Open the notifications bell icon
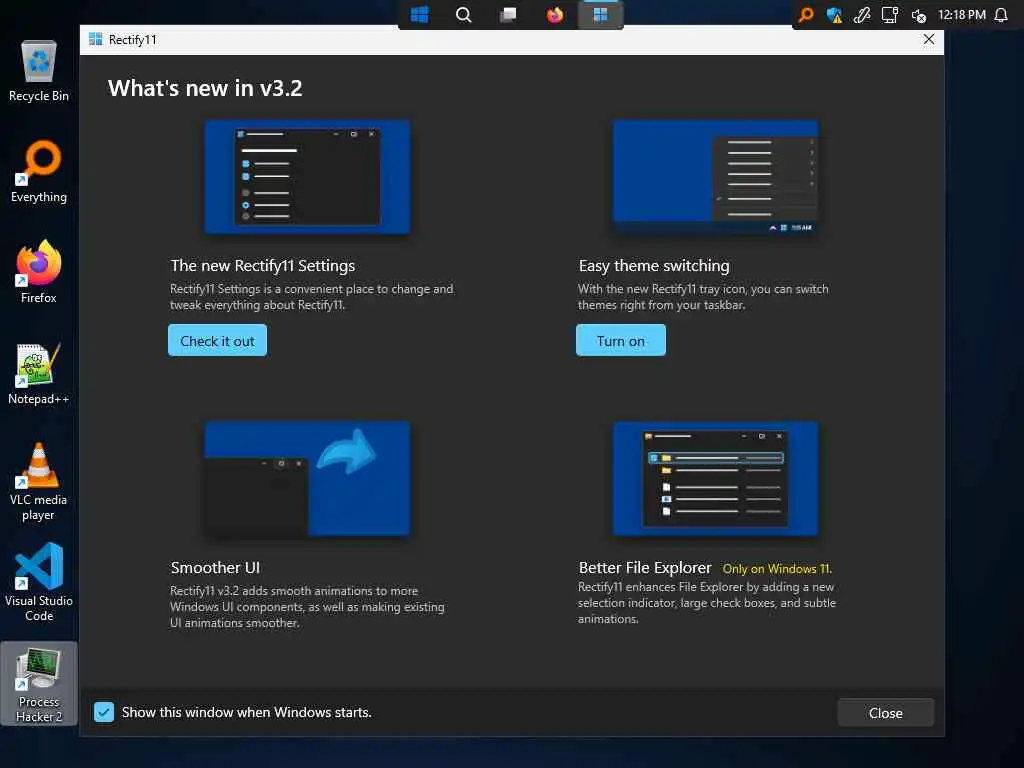Image resolution: width=1024 pixels, height=768 pixels. click(1001, 14)
